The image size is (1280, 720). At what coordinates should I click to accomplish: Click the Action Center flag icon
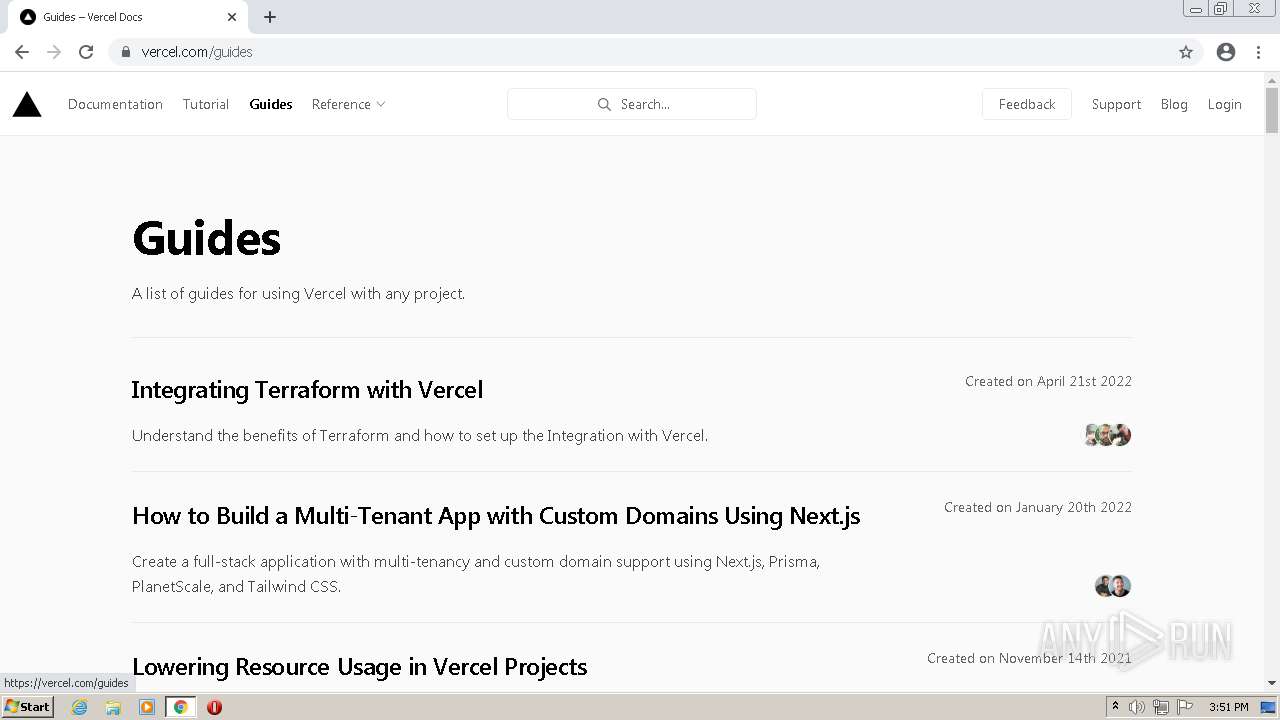[x=1185, y=707]
